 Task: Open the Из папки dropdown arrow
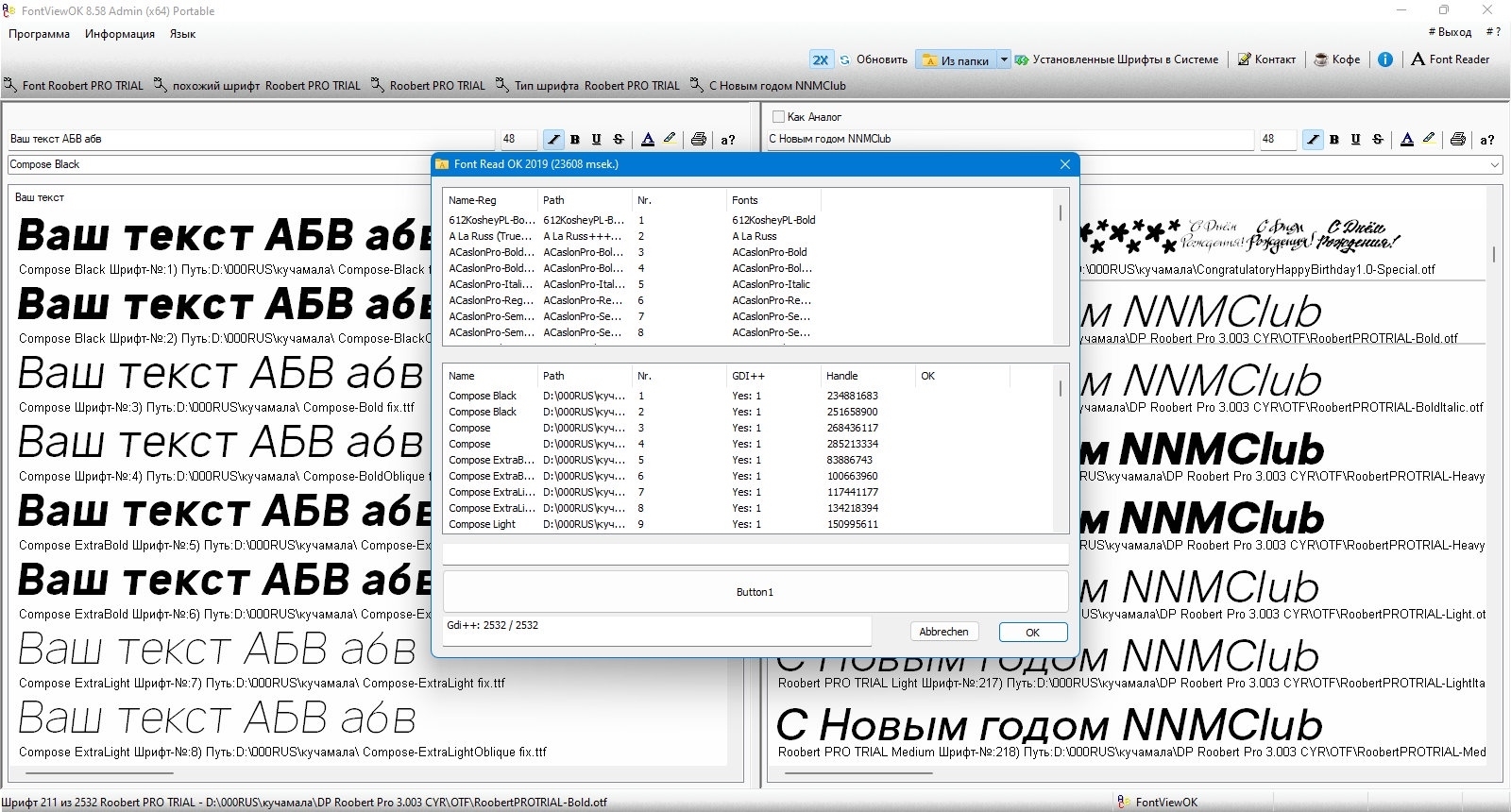(x=1004, y=59)
